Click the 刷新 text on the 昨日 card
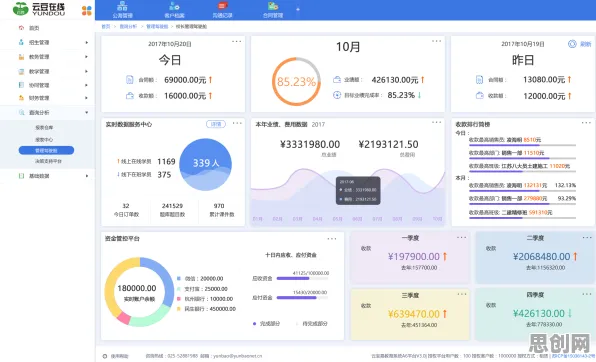596x362 pixels. coord(585,44)
